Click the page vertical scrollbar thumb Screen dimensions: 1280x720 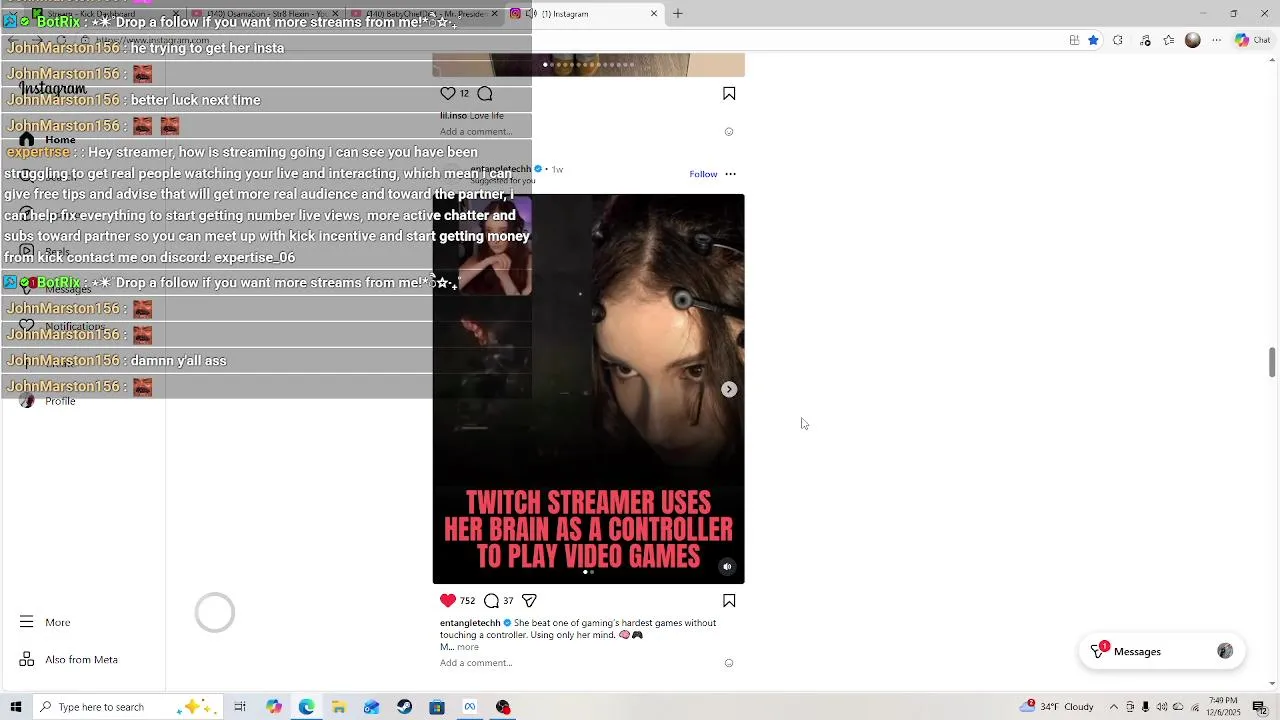tap(1272, 362)
